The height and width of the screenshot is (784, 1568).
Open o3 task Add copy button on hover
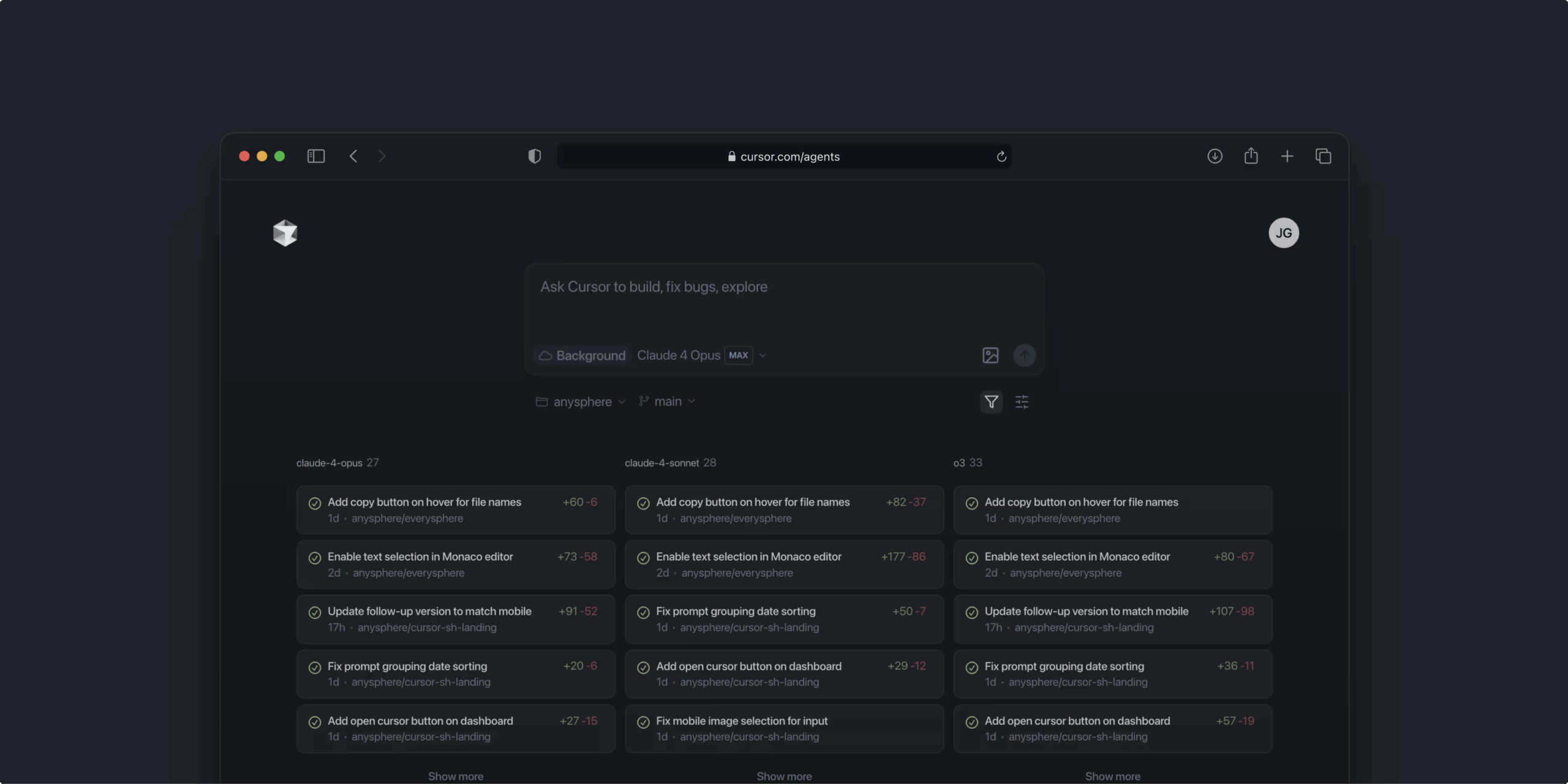pos(1112,510)
